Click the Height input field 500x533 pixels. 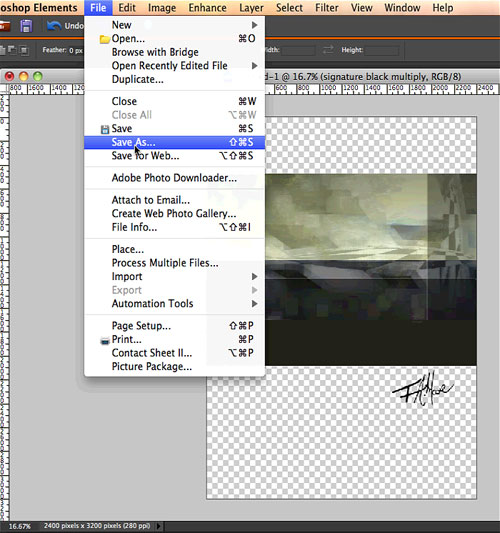[x=381, y=50]
